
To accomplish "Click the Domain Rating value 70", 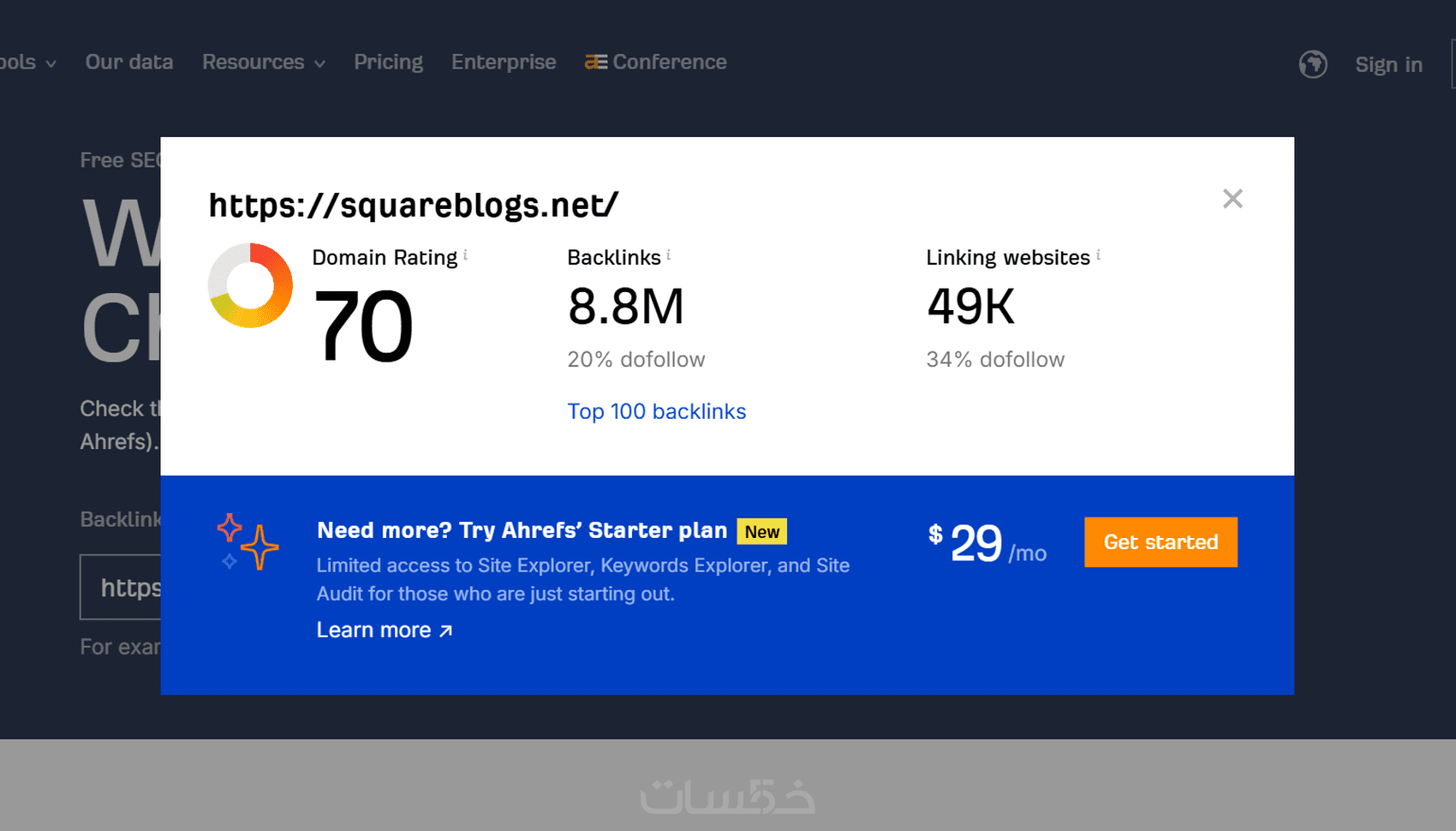I will pyautogui.click(x=363, y=326).
